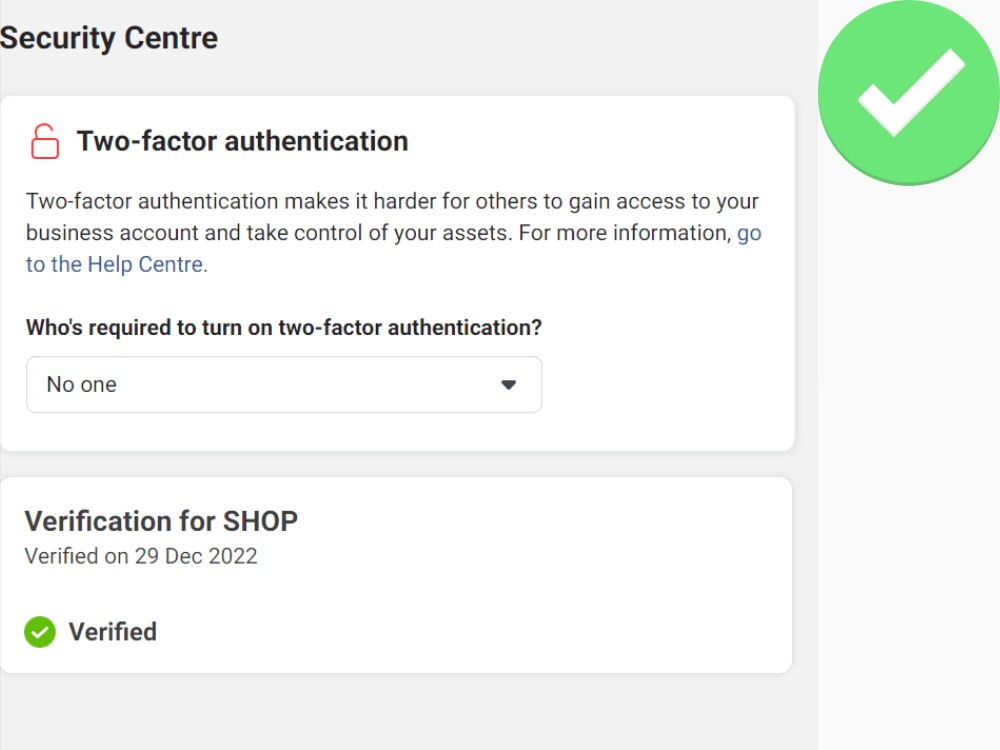
Task: Click the 'Verified on 29 Dec 2022' text
Action: (141, 556)
